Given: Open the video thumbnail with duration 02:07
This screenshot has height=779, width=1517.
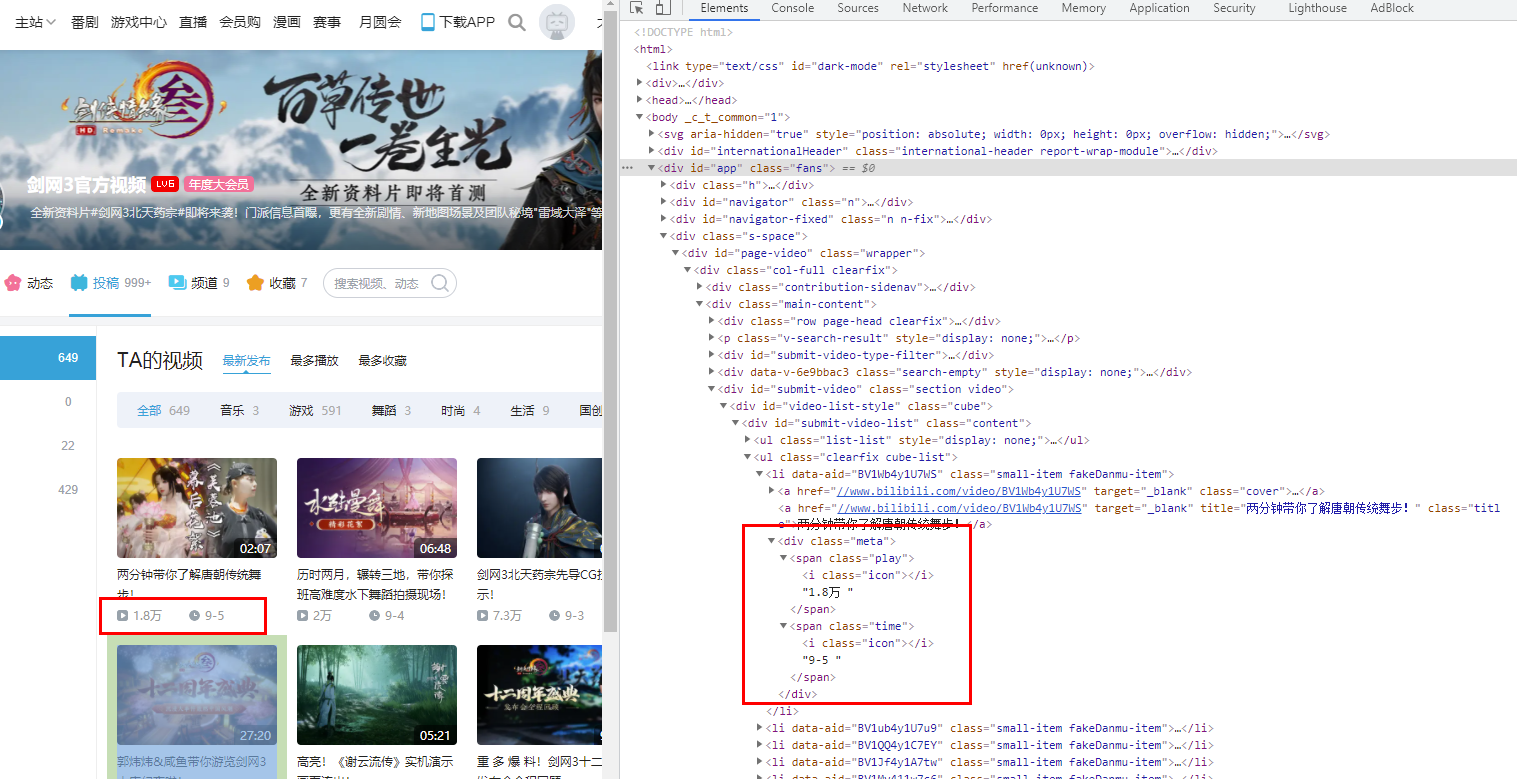Looking at the screenshot, I should tap(197, 508).
